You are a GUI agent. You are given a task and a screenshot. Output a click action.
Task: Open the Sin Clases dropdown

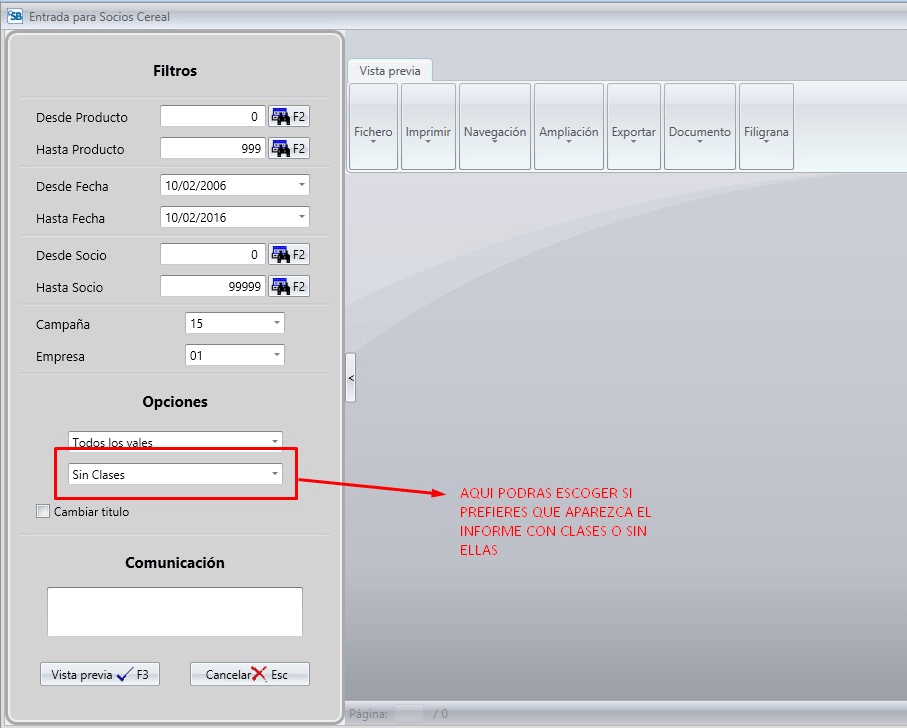[x=274, y=475]
